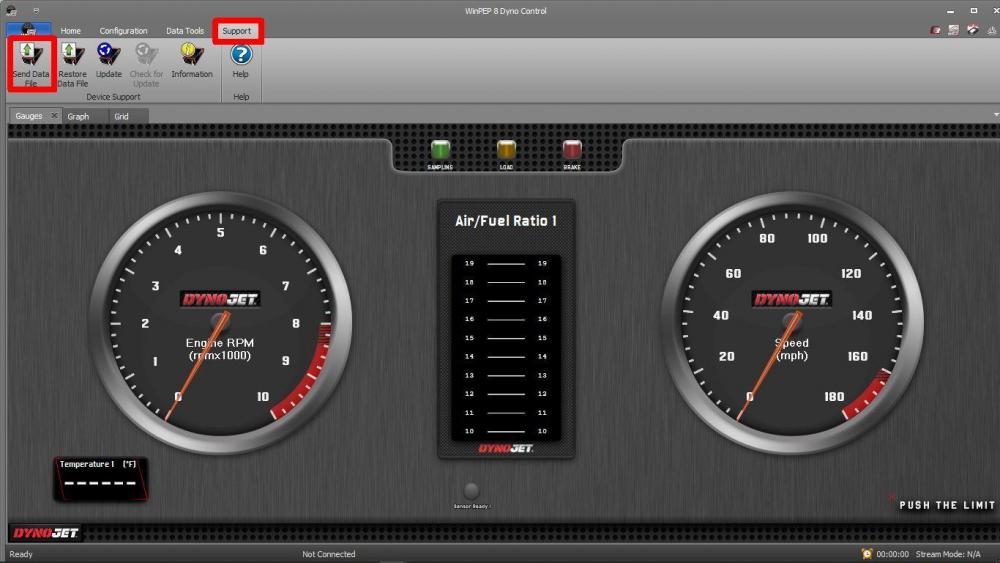Minimize the WinPEP 8 window
The height and width of the screenshot is (563, 1000).
pos(950,11)
